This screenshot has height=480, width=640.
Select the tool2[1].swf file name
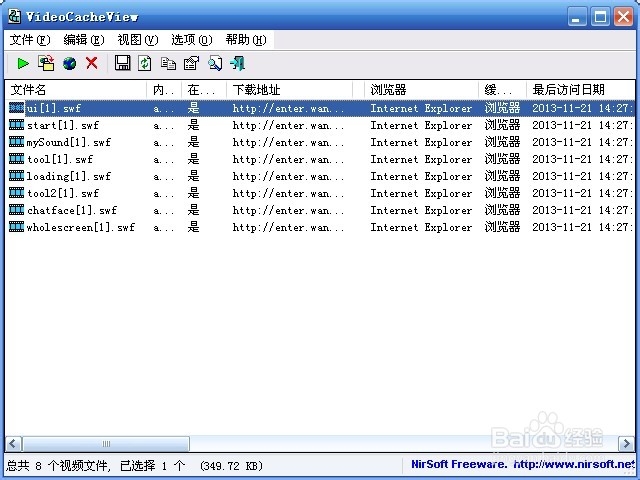63,193
